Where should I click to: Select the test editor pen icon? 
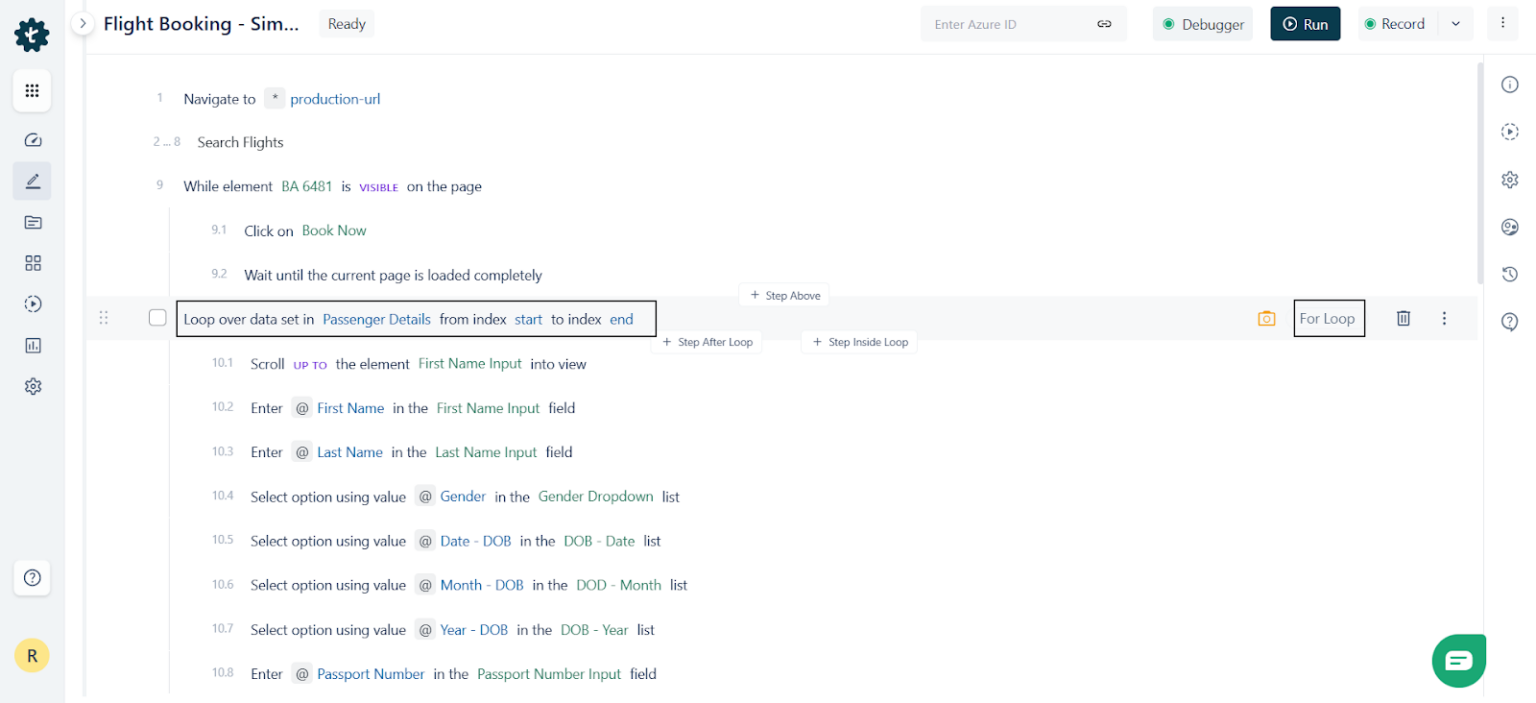[32, 181]
